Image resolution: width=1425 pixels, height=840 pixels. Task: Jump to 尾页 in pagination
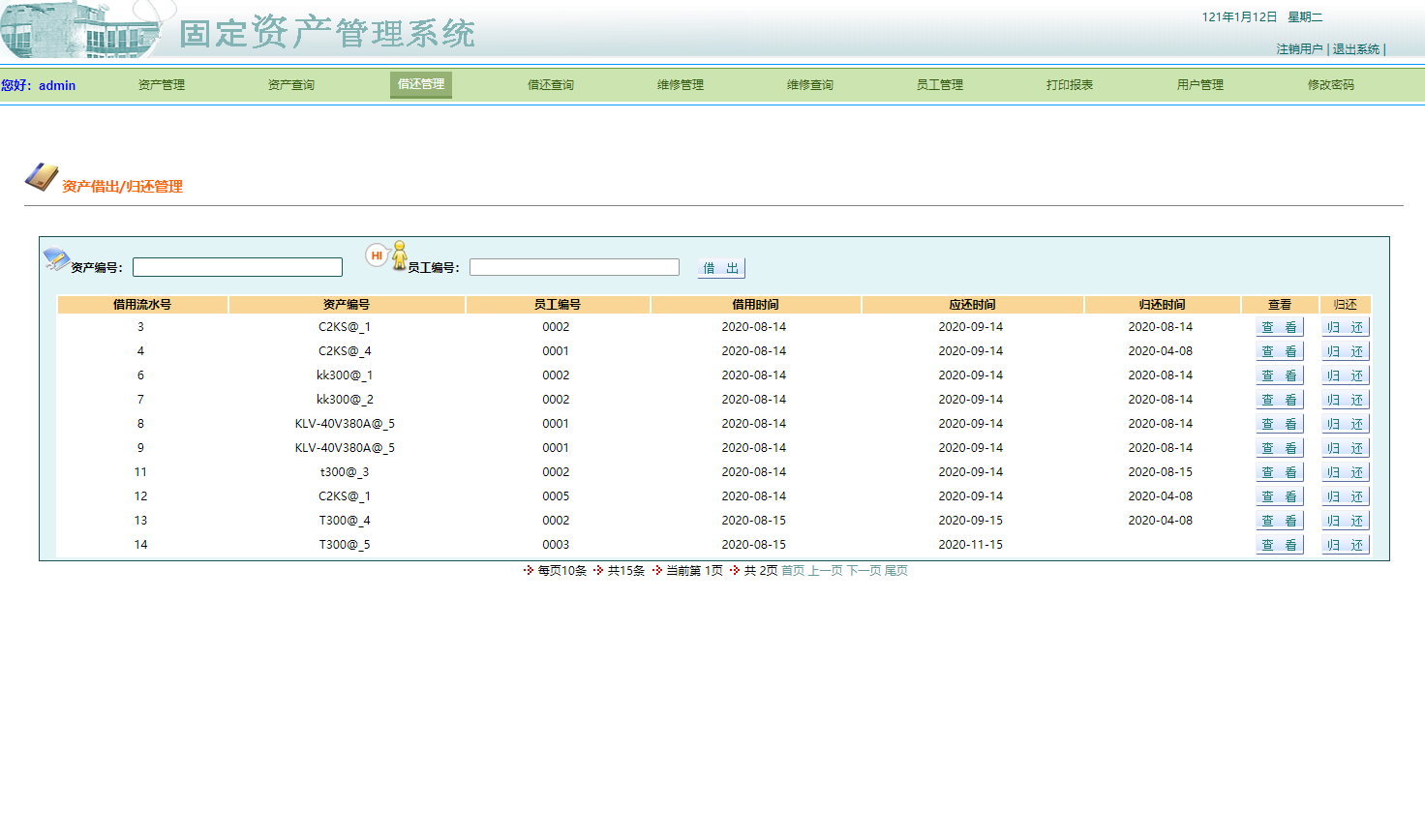point(896,571)
